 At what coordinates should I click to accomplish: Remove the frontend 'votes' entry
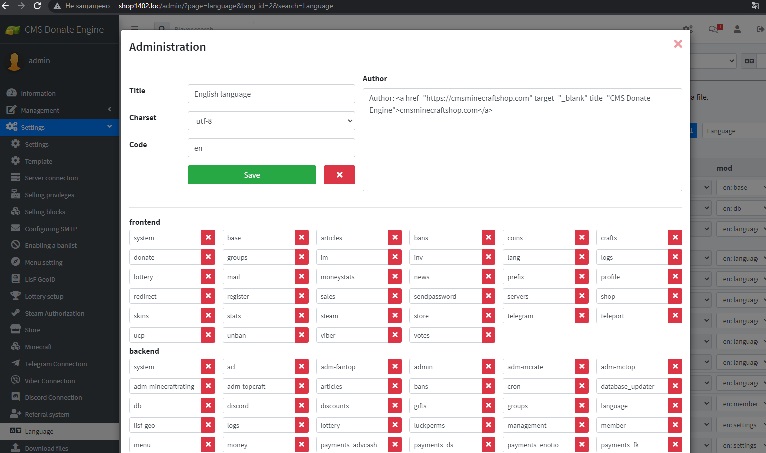pos(488,335)
